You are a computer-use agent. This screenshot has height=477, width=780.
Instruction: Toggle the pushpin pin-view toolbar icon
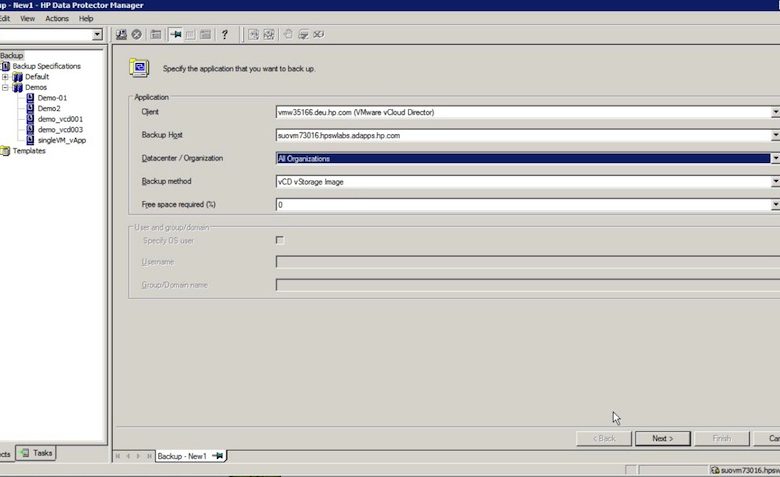(175, 34)
